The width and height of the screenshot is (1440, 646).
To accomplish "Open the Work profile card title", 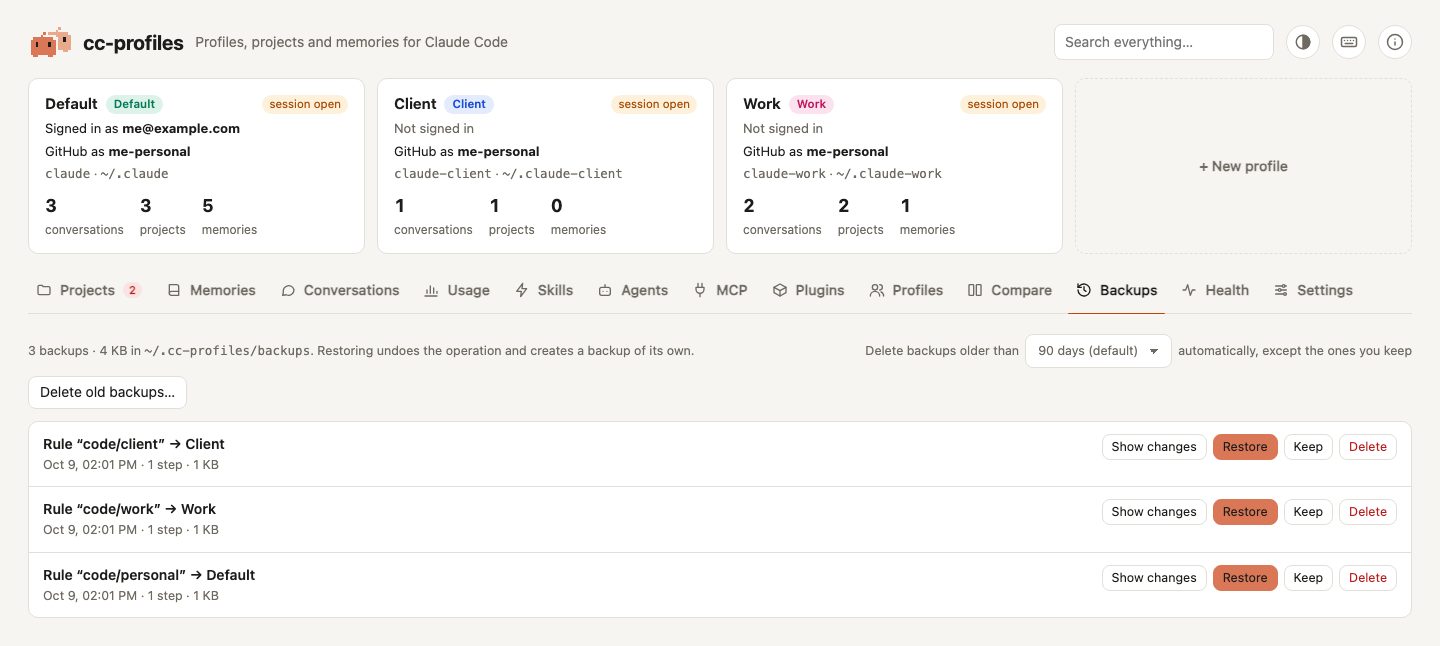I will [x=762, y=104].
